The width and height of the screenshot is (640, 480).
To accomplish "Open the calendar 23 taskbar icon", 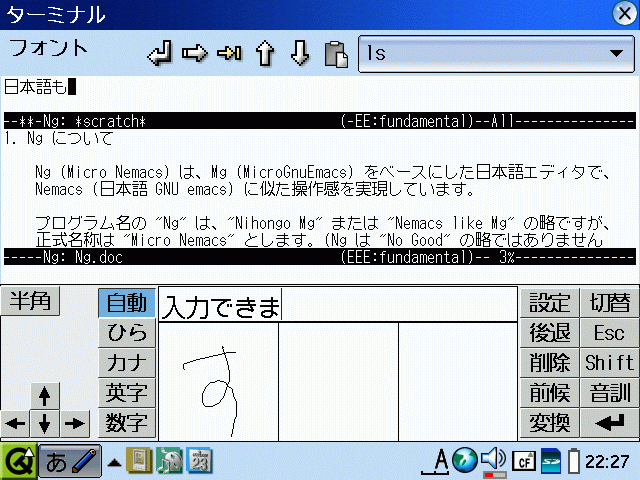I will click(199, 460).
